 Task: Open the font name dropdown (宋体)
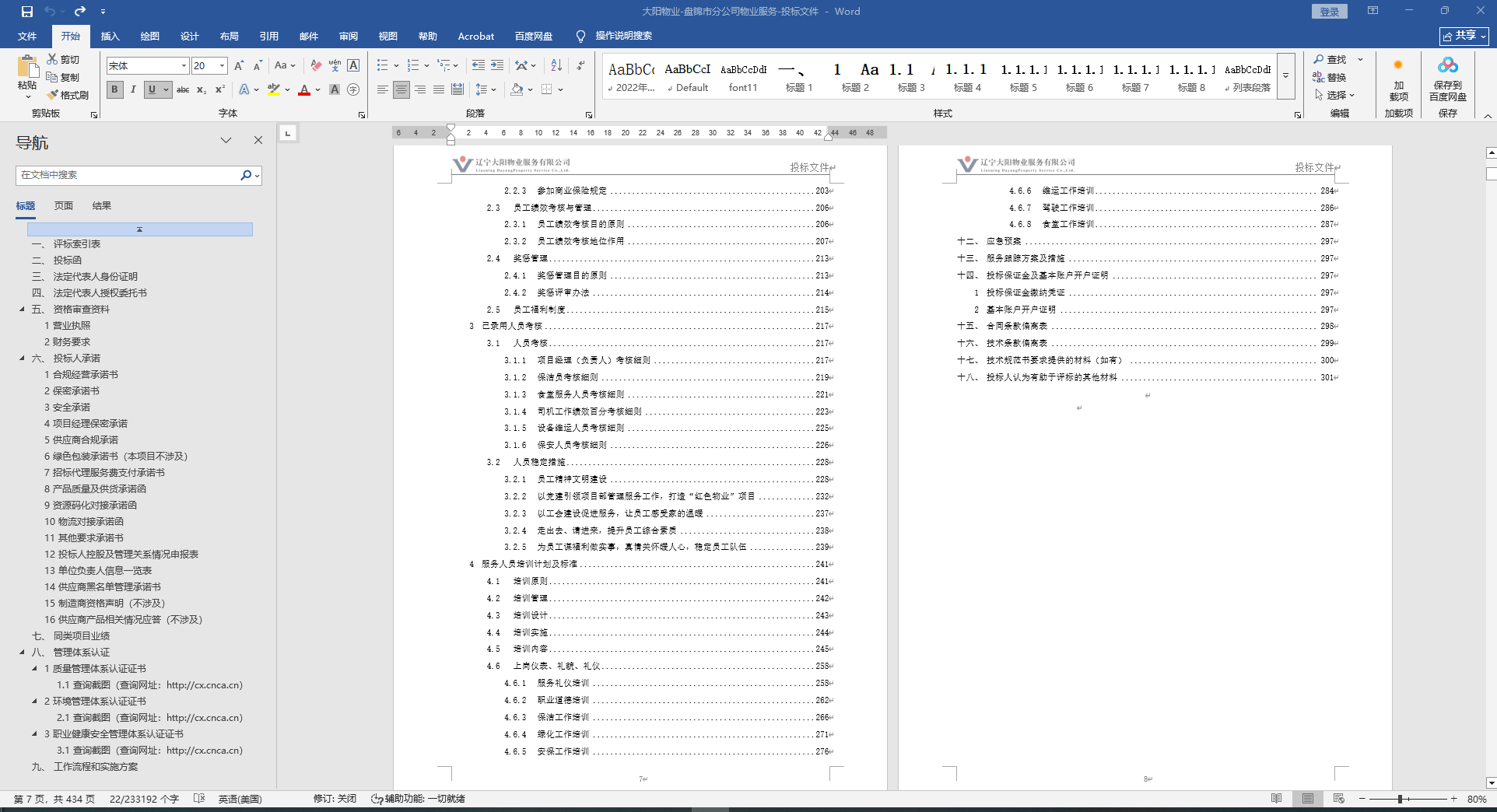(x=184, y=66)
